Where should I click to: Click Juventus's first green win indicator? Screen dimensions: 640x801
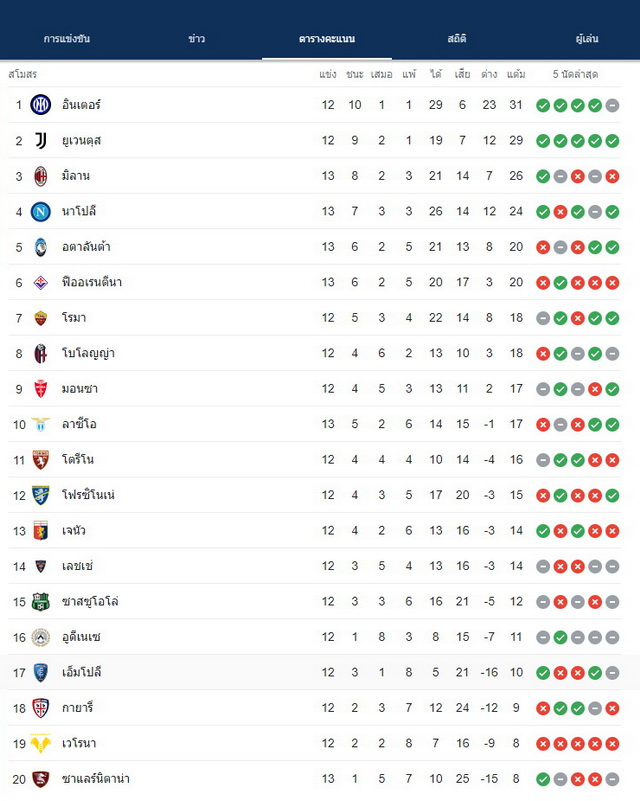click(x=543, y=141)
